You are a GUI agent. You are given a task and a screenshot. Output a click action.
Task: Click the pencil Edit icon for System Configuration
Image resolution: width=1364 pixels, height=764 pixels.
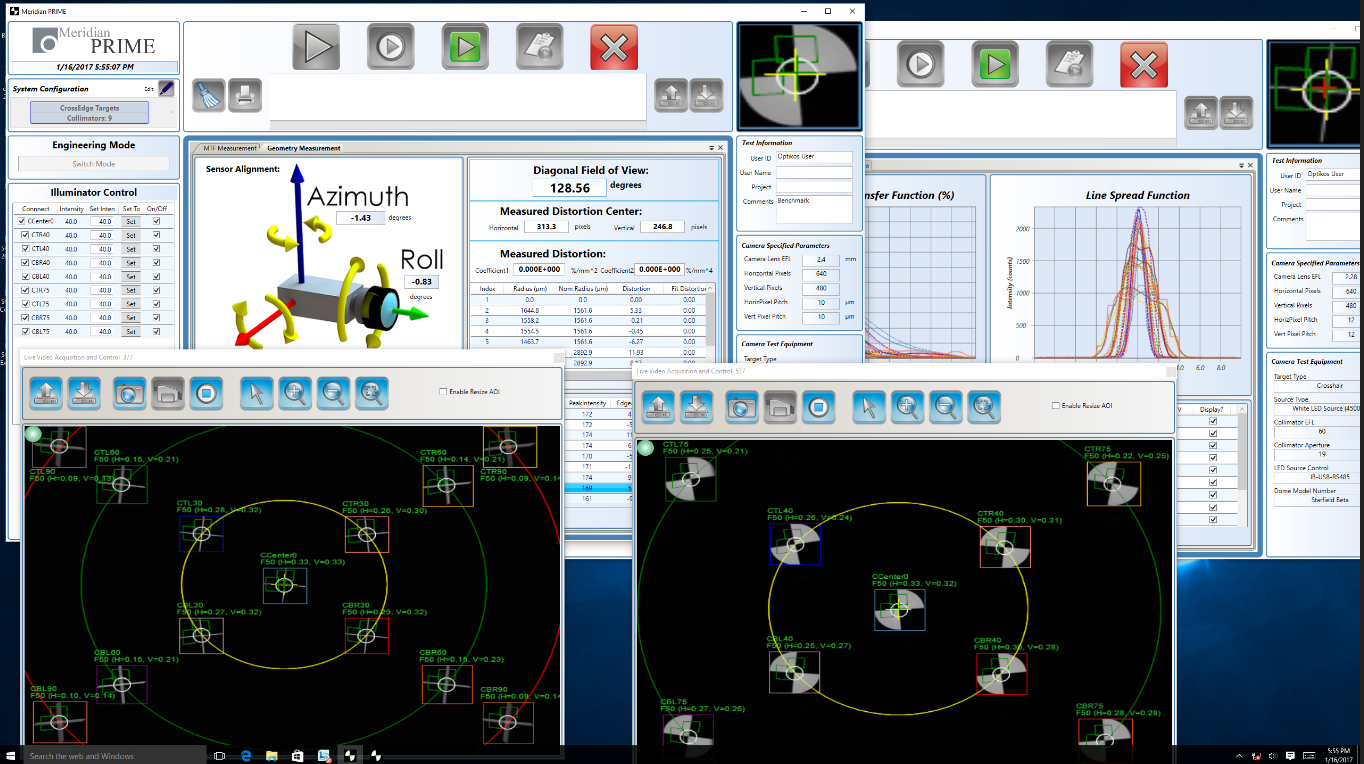pyautogui.click(x=166, y=89)
